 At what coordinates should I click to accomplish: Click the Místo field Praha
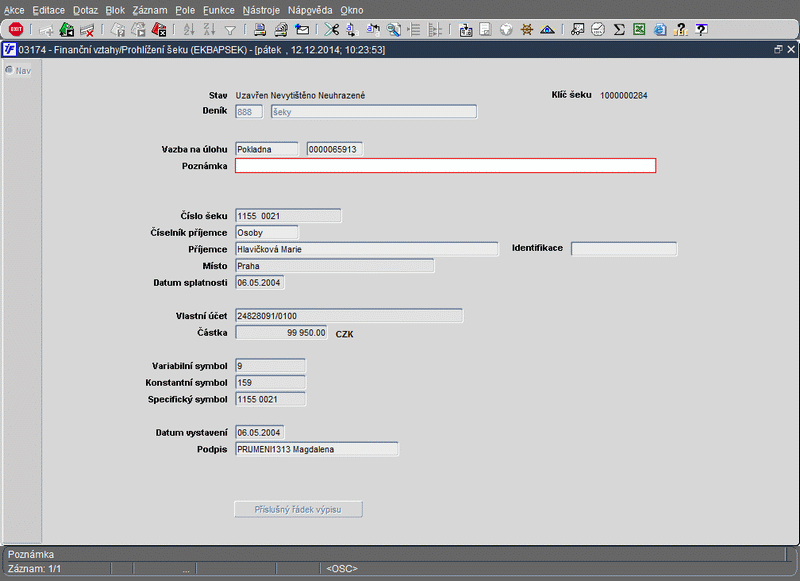click(x=335, y=266)
